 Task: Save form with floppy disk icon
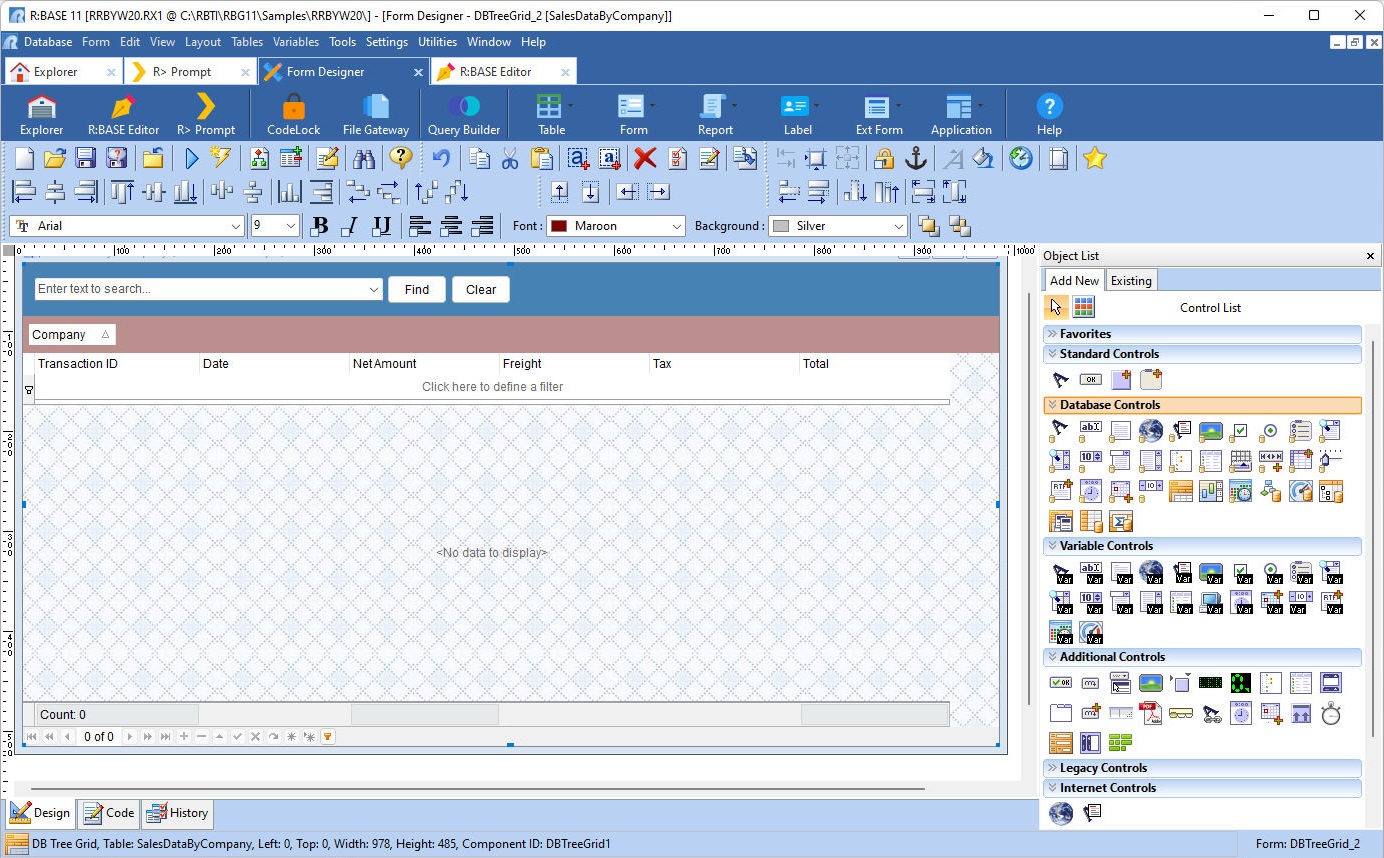pyautogui.click(x=85, y=158)
